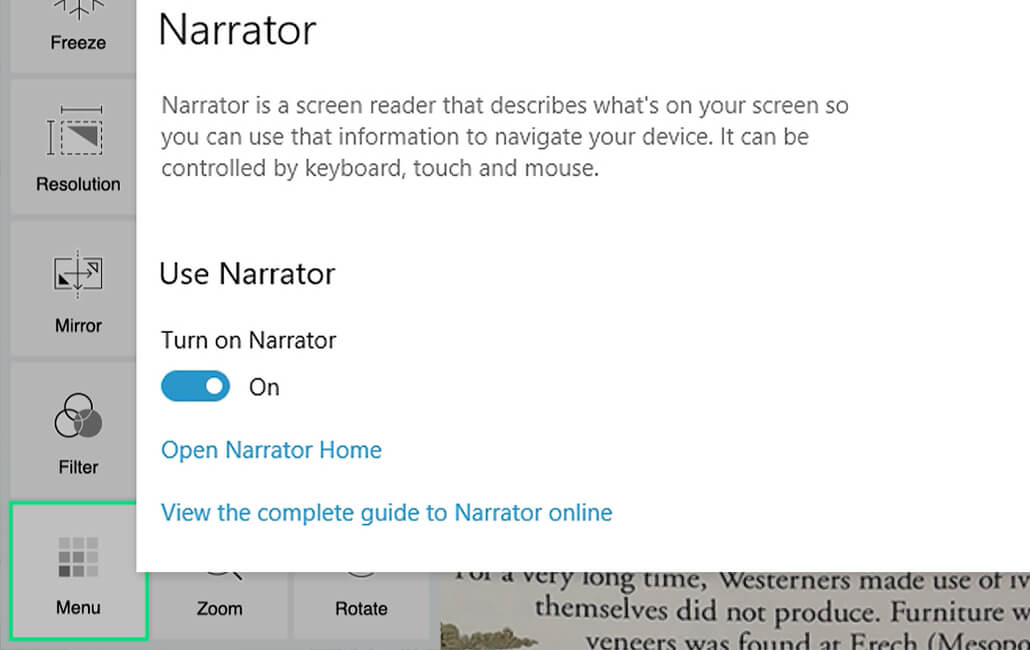The width and height of the screenshot is (1030, 650).
Task: View the complete guide to Narrator online
Action: tap(386, 512)
